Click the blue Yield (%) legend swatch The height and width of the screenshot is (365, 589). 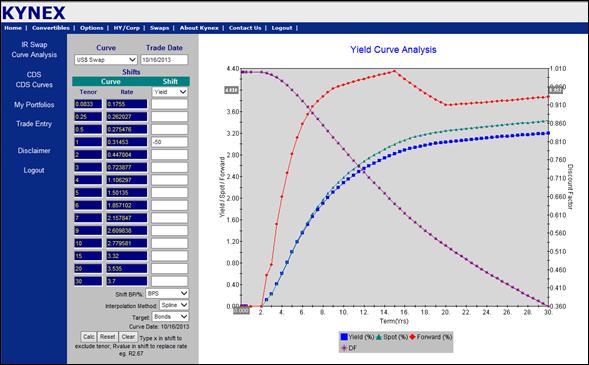click(344, 337)
